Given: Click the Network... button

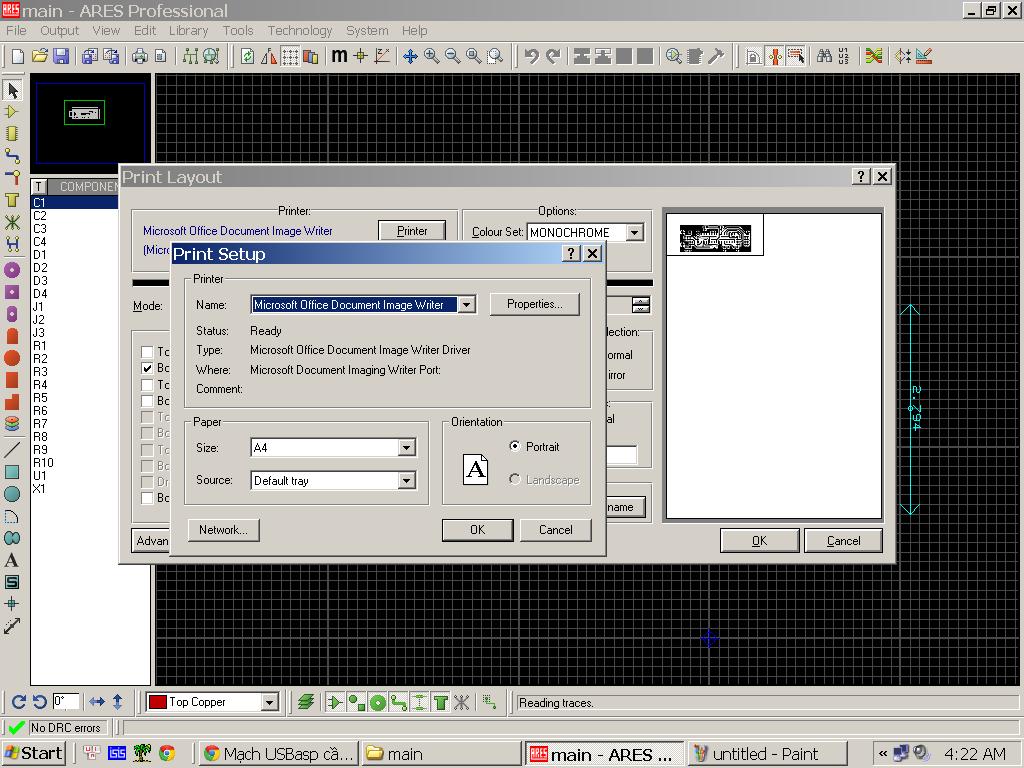Looking at the screenshot, I should coord(223,530).
